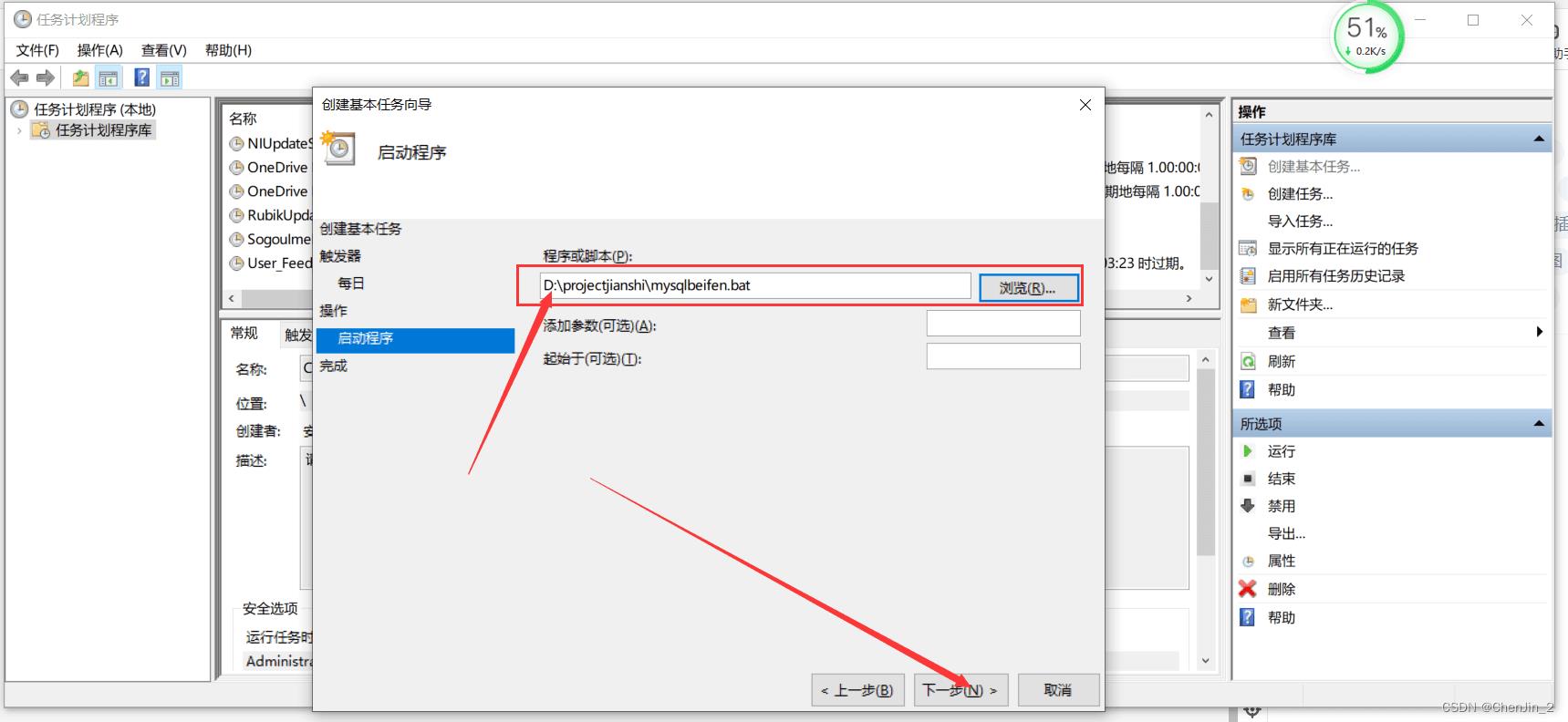1568x722 pixels.
Task: Click the Forward arrow in the toolbar
Action: (45, 77)
